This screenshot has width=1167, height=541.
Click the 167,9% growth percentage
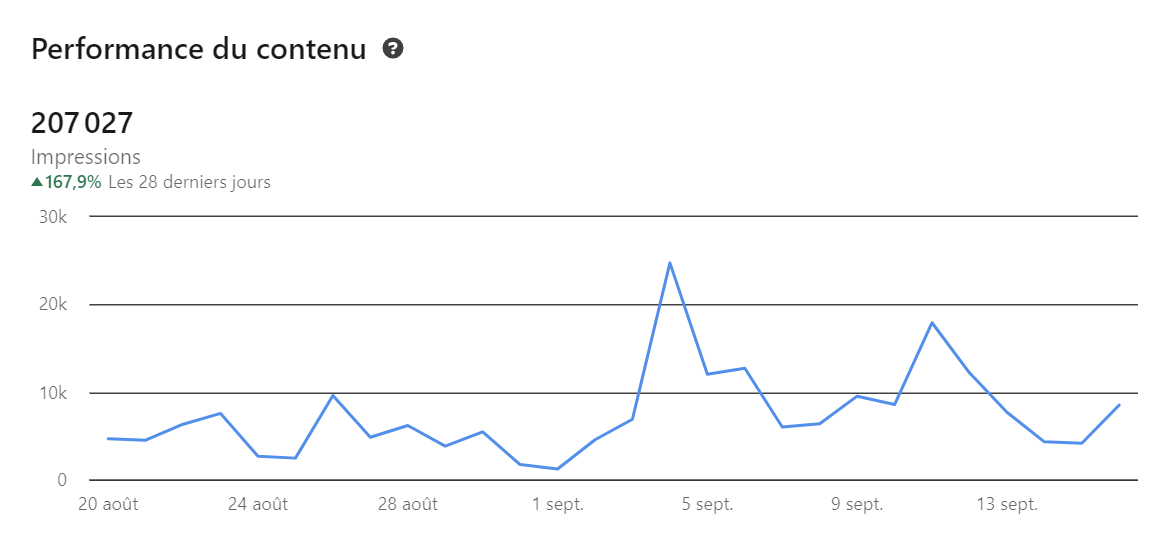(x=73, y=182)
